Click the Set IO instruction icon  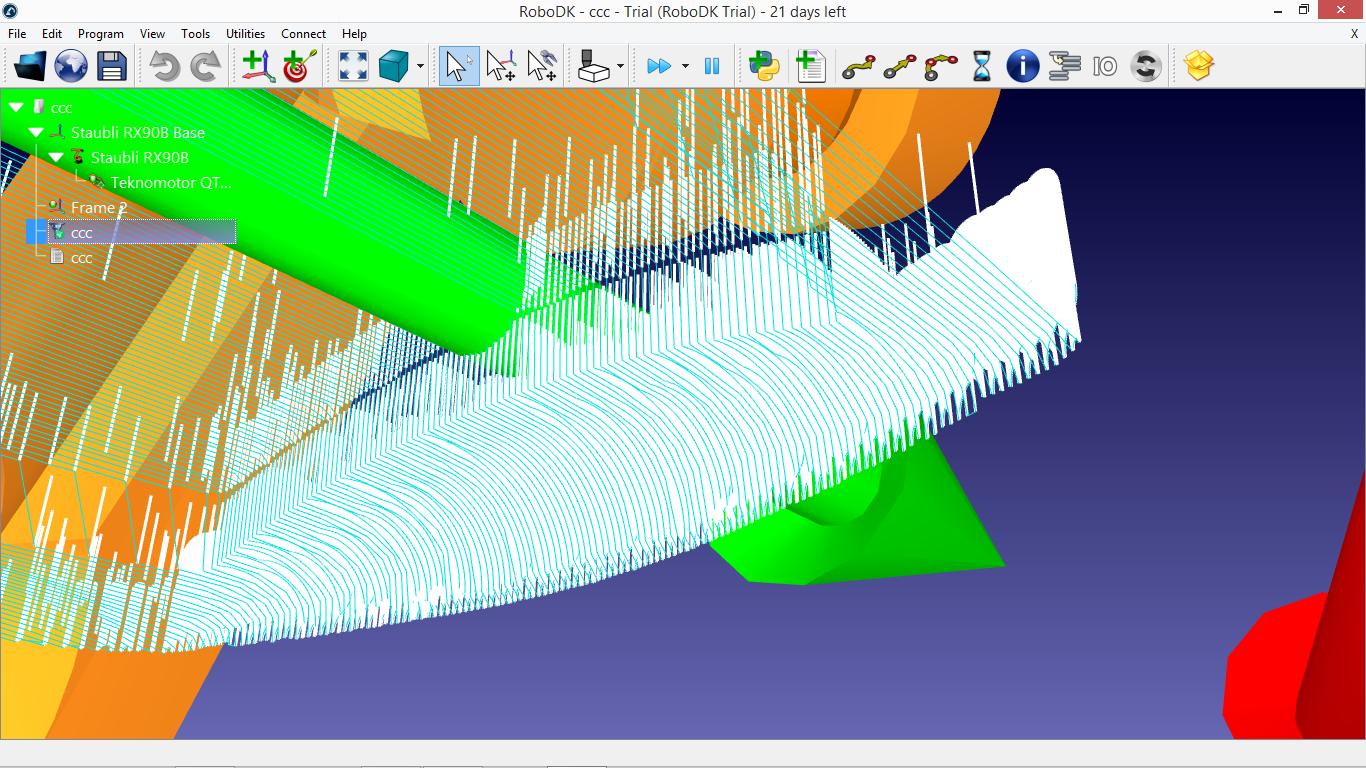[1104, 67]
